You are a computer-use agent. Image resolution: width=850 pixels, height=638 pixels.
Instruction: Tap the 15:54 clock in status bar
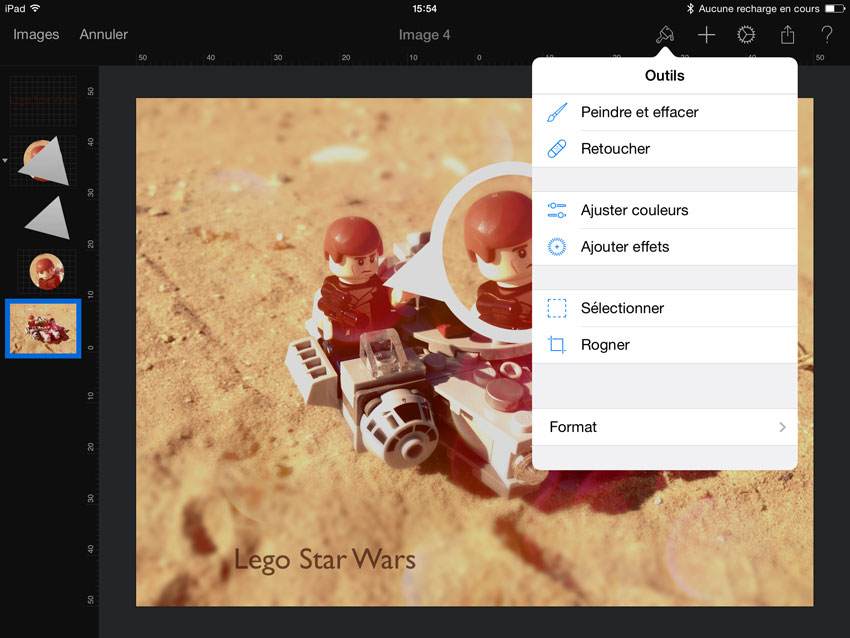pos(424,9)
